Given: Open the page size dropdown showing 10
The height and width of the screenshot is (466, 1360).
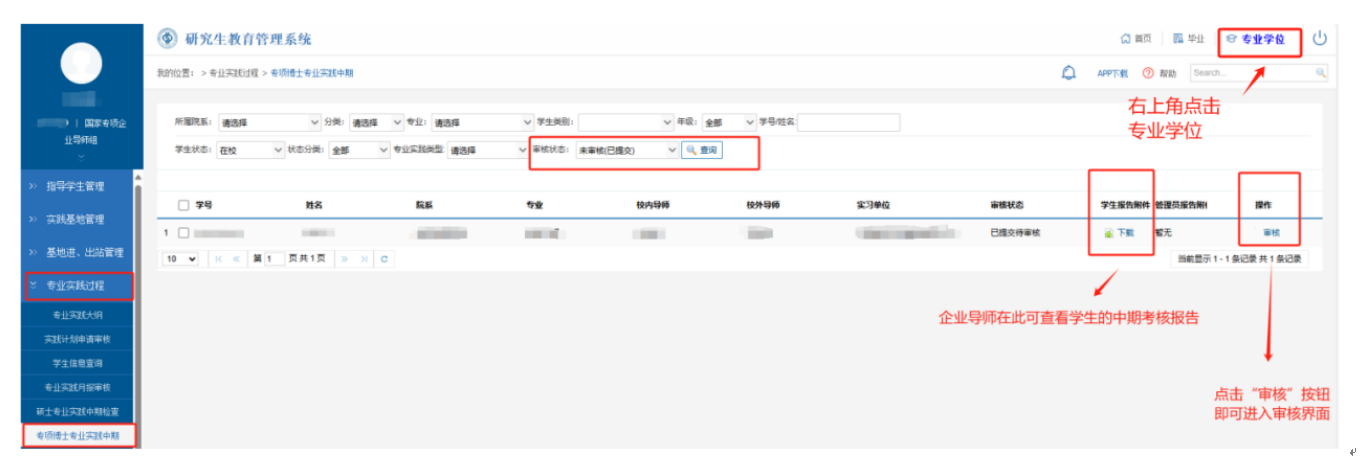Looking at the screenshot, I should click(181, 259).
